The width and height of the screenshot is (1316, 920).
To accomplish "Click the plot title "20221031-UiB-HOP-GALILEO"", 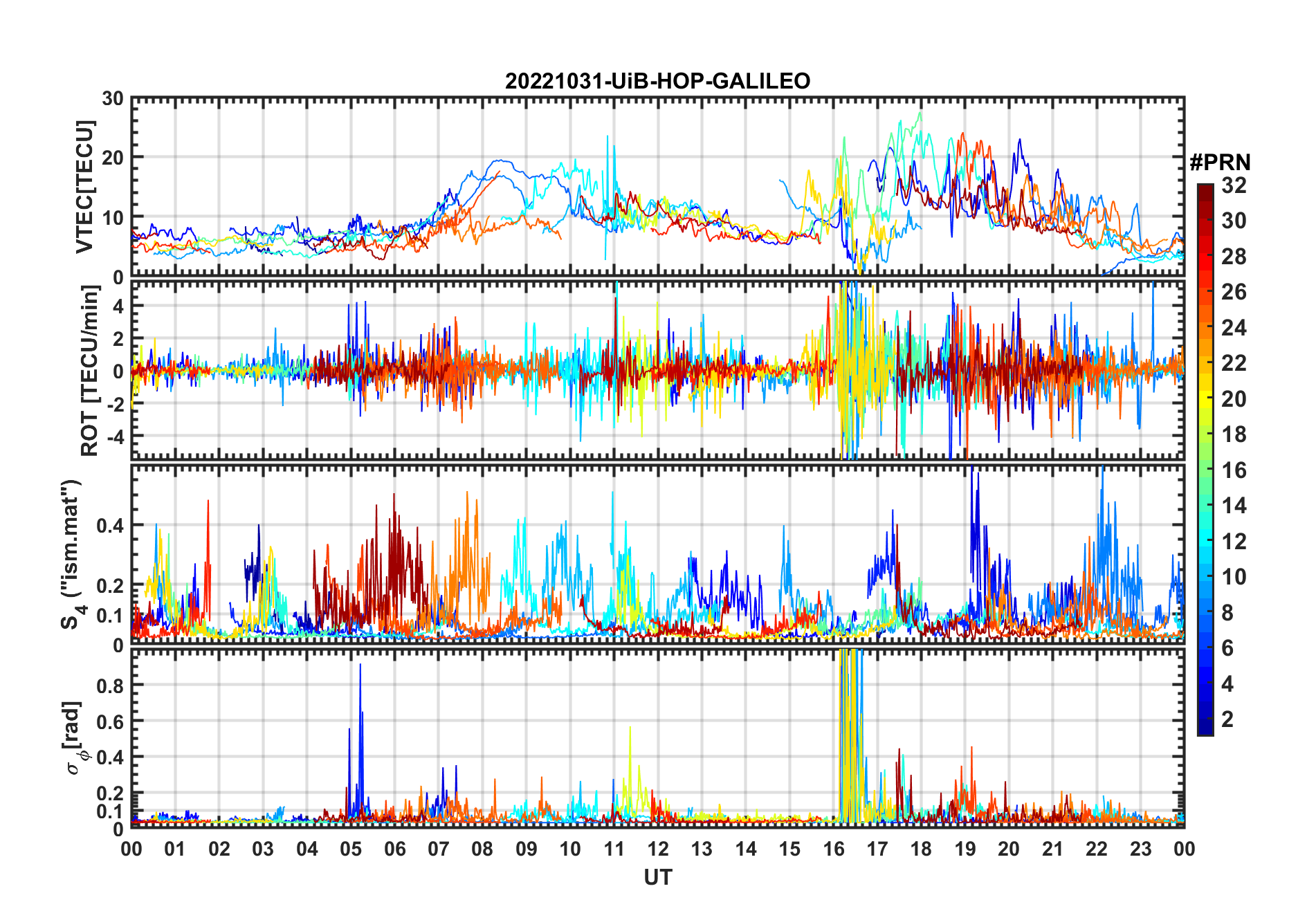I will (657, 81).
